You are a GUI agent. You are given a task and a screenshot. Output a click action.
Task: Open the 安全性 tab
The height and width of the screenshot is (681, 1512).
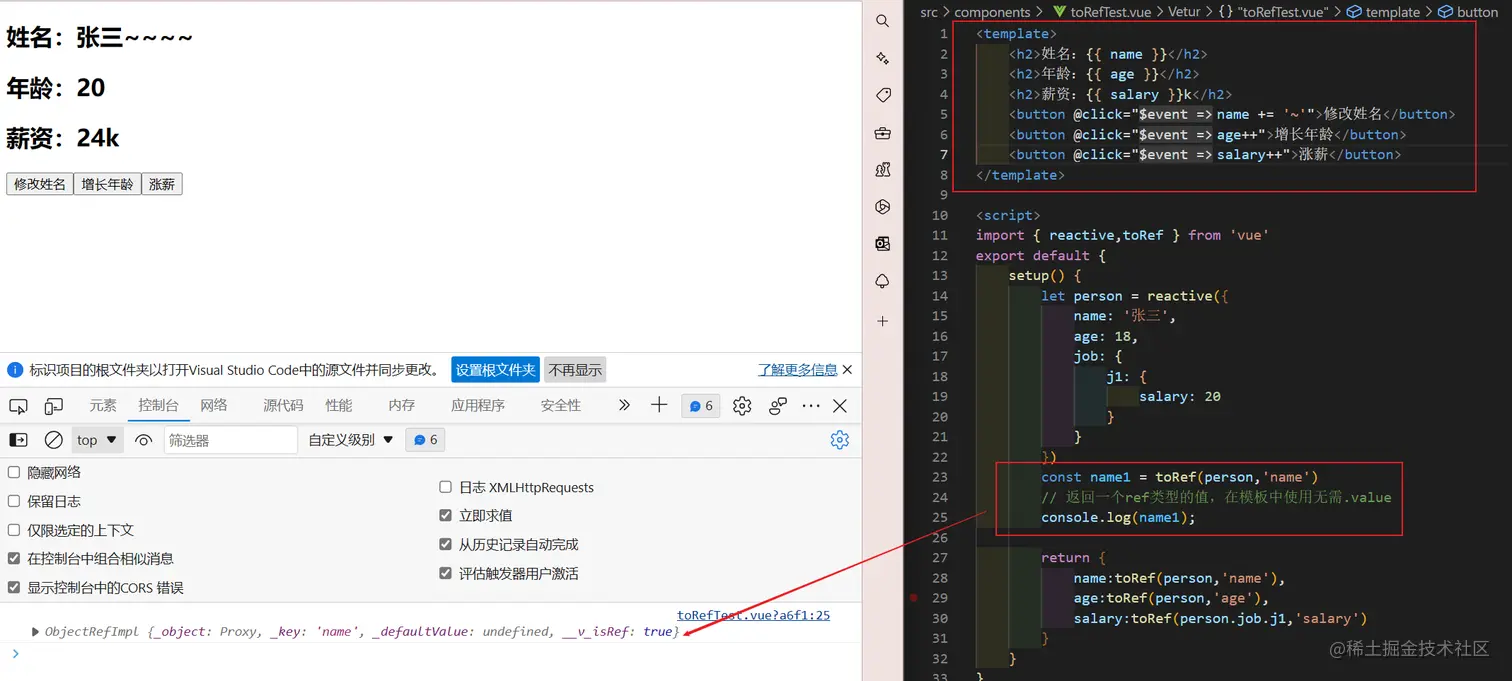[561, 405]
